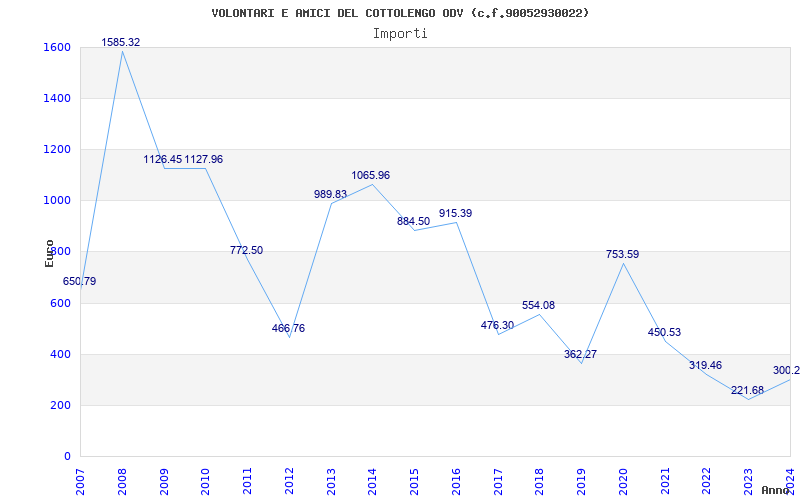The height and width of the screenshot is (500, 800).
Task: Click the 2018 x-axis year label
Action: pos(540,481)
